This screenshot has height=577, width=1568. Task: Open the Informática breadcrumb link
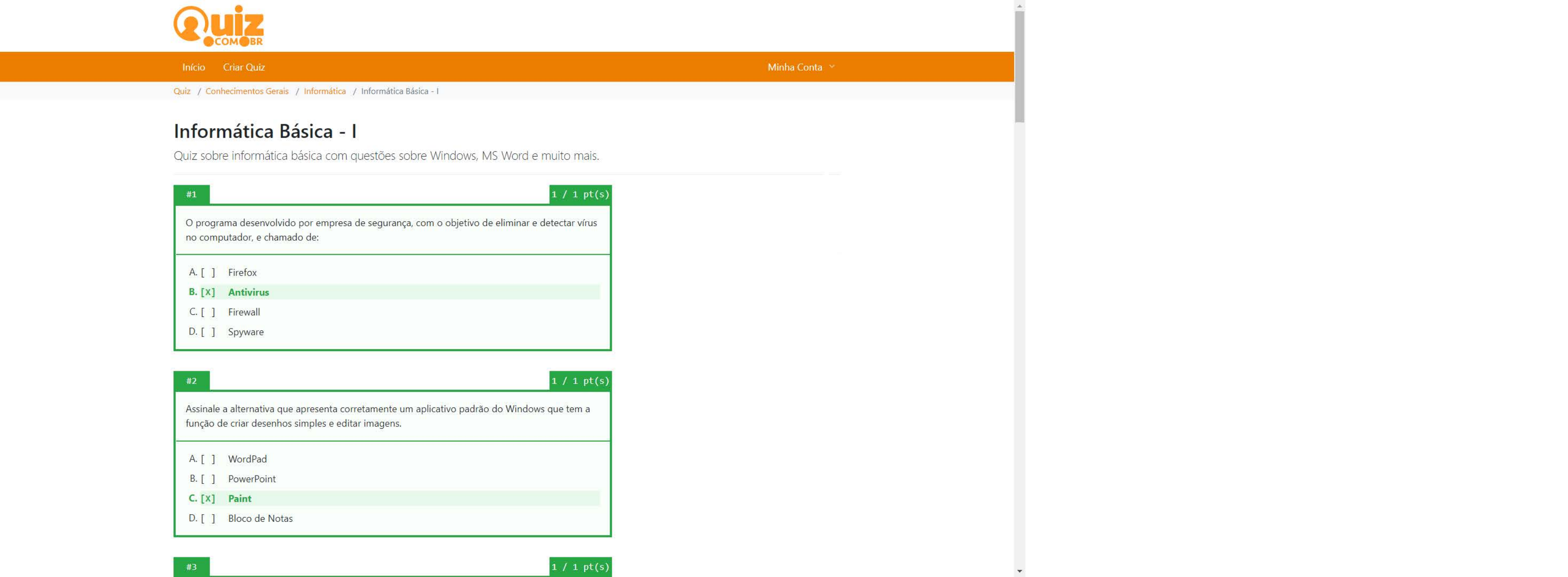(x=324, y=91)
